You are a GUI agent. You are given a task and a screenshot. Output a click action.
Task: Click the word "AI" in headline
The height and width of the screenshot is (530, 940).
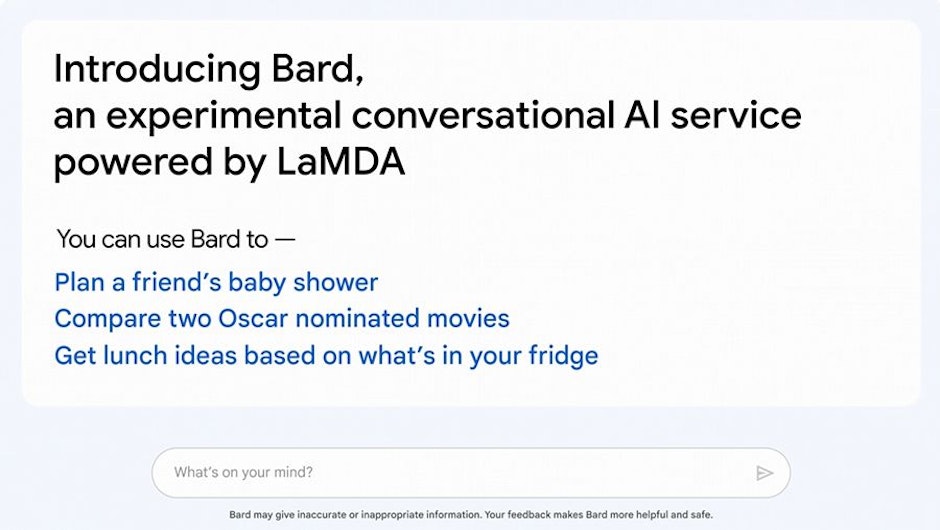(642, 115)
